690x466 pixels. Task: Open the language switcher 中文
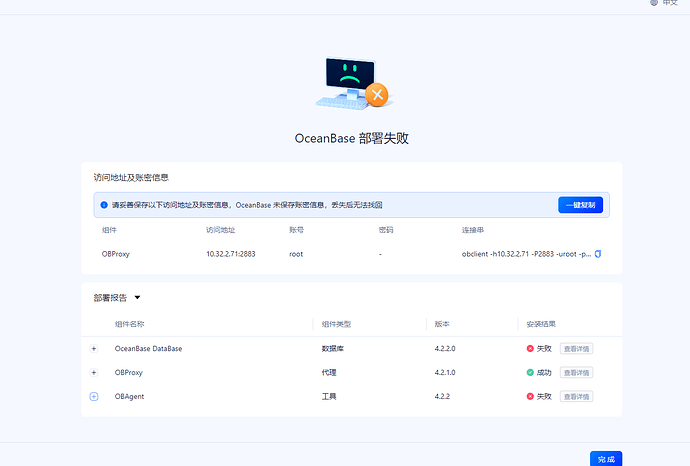(664, 3)
